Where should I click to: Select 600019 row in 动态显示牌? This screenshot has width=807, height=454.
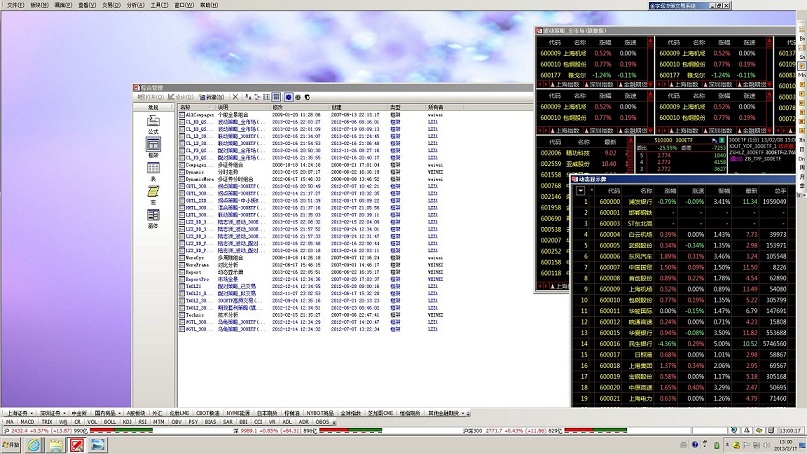pyautogui.click(x=684, y=376)
